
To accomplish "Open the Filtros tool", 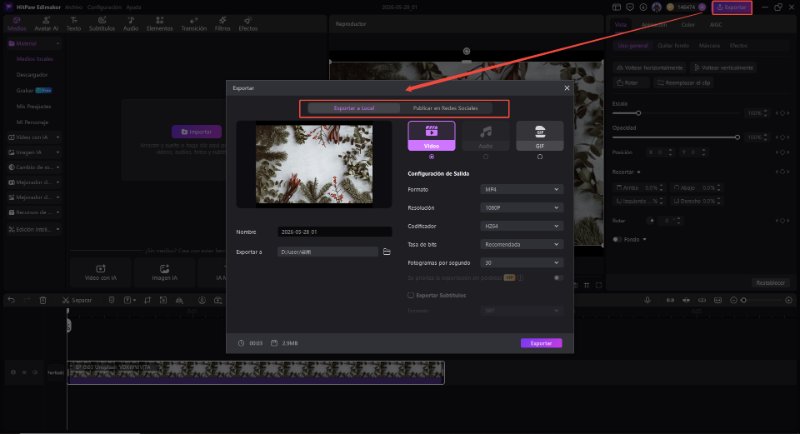I will coord(222,24).
